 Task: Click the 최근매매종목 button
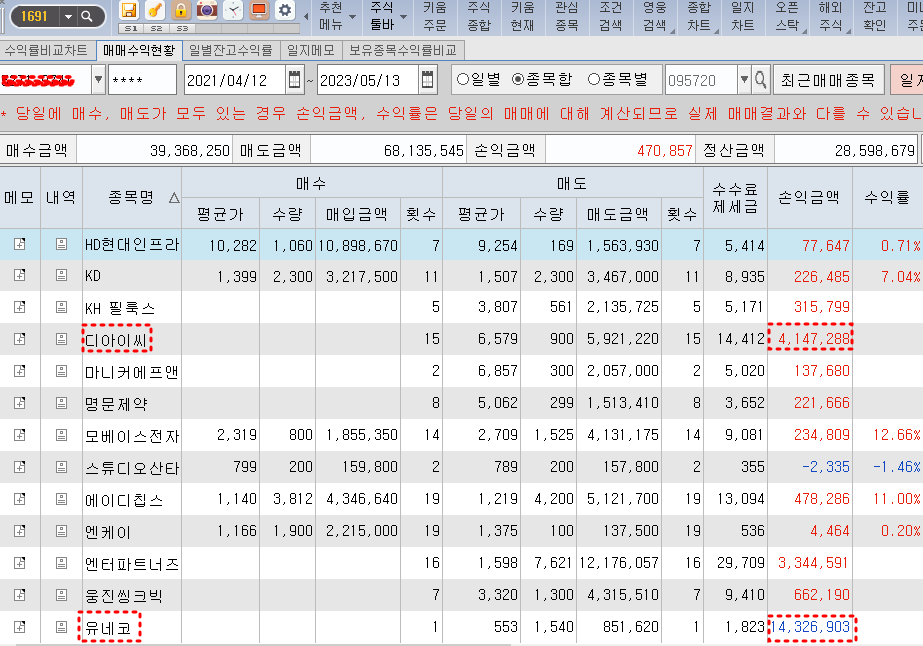pos(828,79)
